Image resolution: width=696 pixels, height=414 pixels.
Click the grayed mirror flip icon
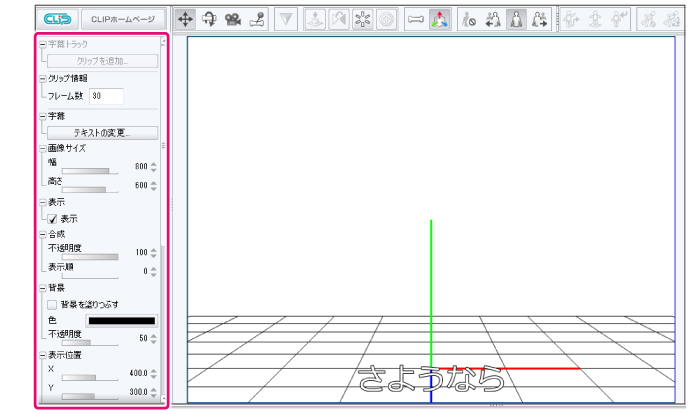[339, 19]
